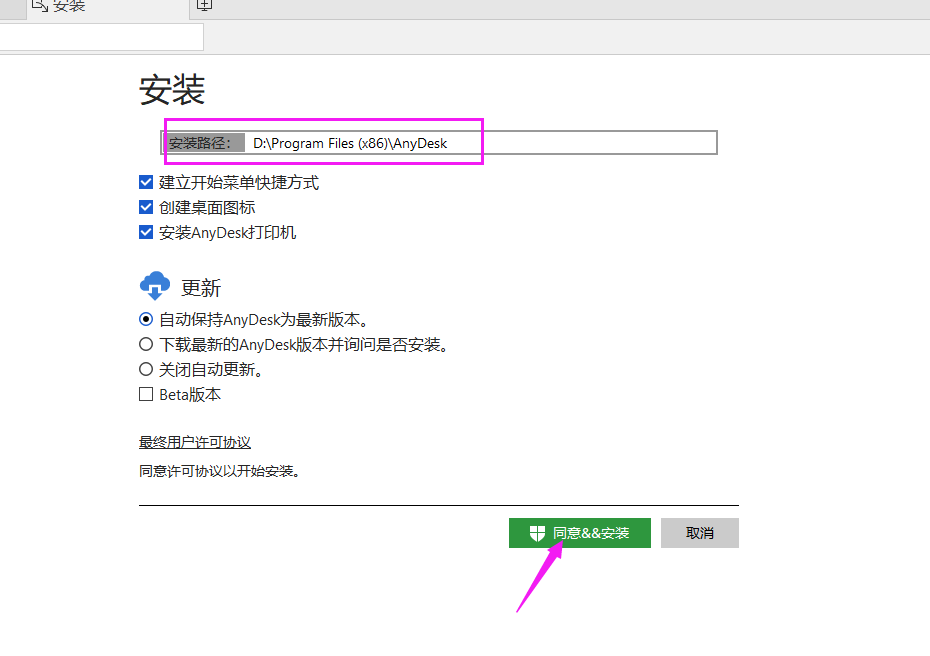
Task: Select the 关闭自动更新 radio button
Action: click(x=146, y=369)
